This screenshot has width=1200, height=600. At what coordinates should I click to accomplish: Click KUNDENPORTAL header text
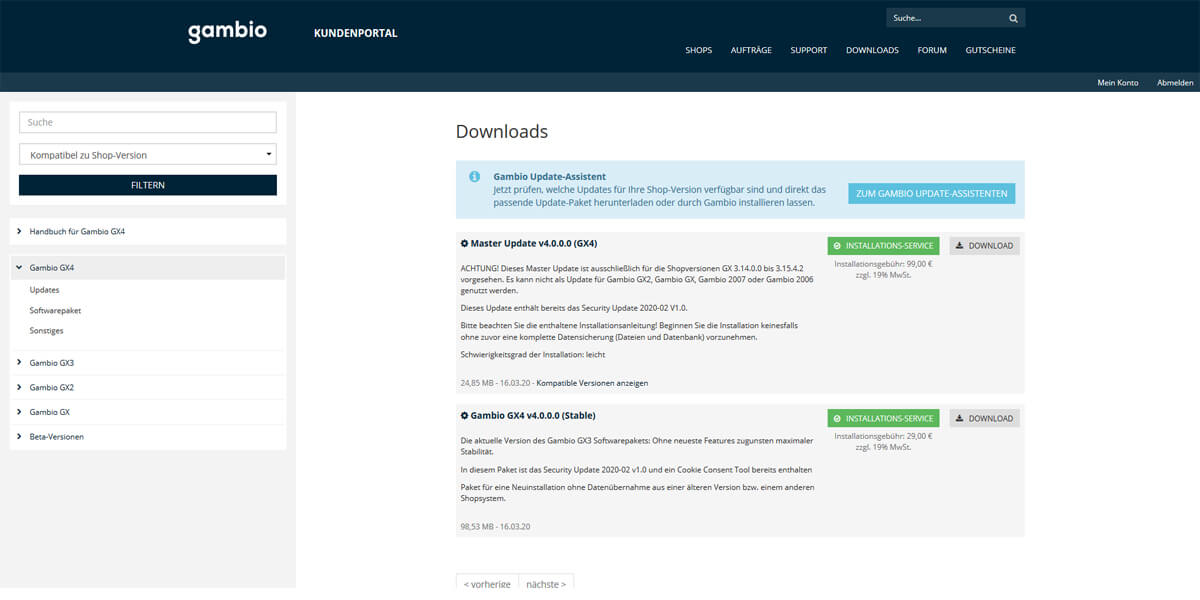click(x=356, y=33)
